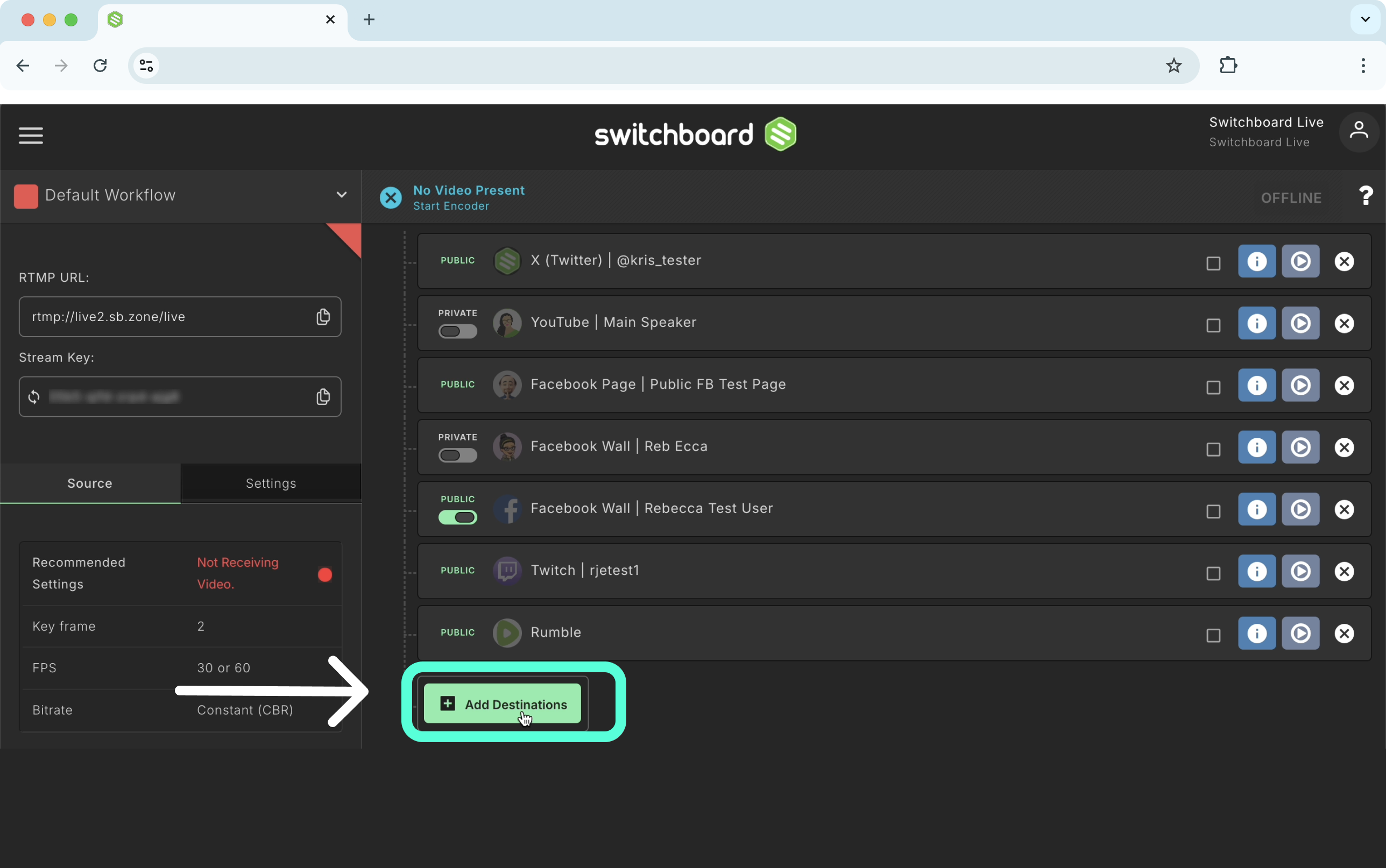Open info for Facebook Page destination

(x=1257, y=385)
